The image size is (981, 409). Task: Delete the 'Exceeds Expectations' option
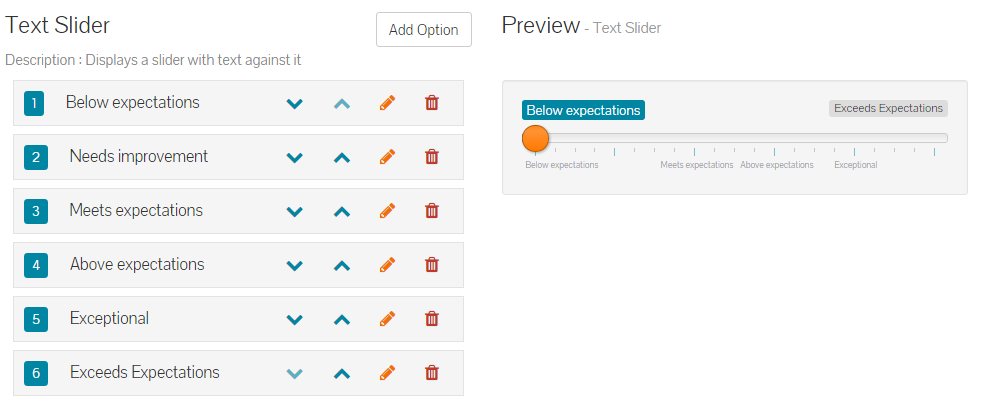432,373
